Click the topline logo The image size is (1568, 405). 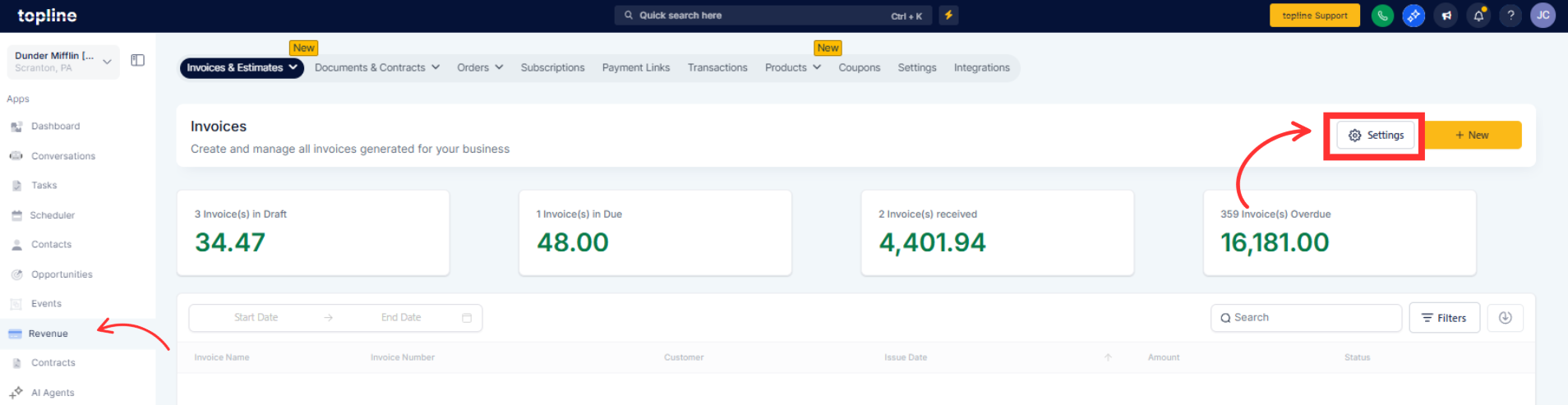[47, 16]
